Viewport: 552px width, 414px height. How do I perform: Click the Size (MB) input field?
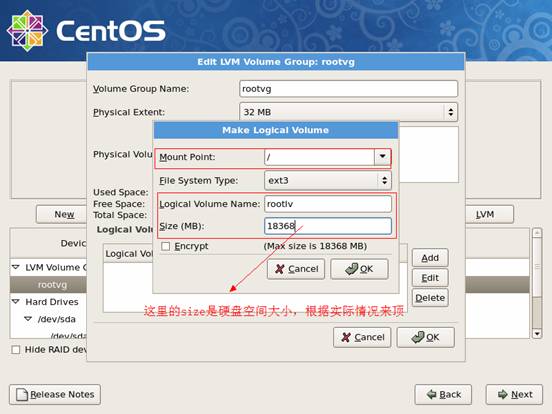[328, 226]
